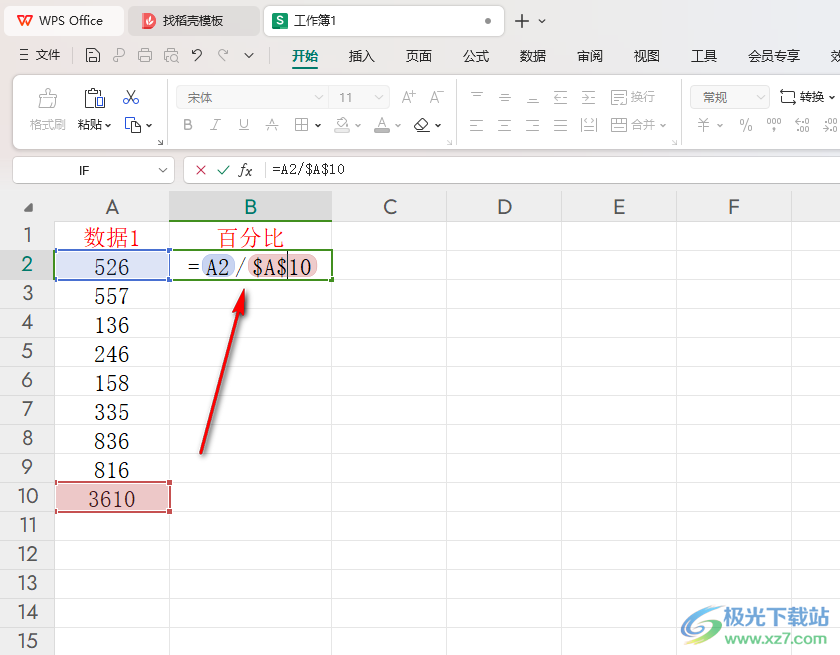Apply the fill color bucket
840x655 pixels.
[342, 125]
